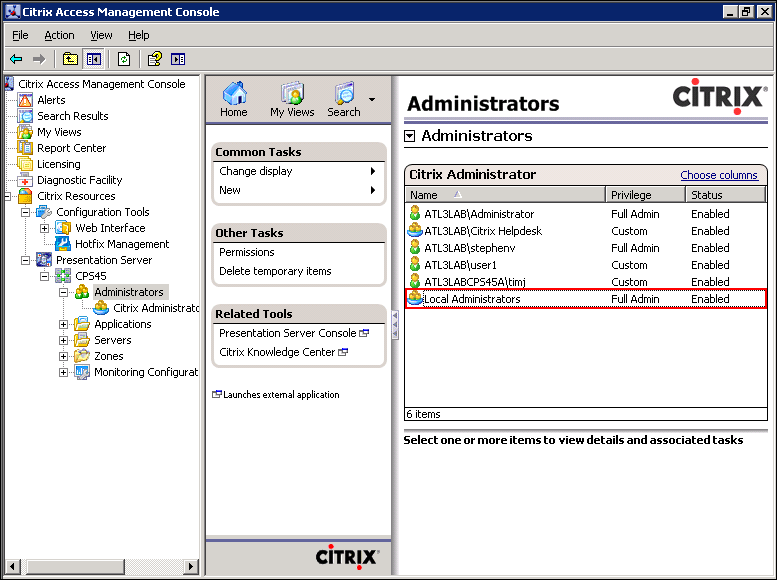This screenshot has height=580, width=777.
Task: Click the Choose columns link
Action: tap(719, 175)
